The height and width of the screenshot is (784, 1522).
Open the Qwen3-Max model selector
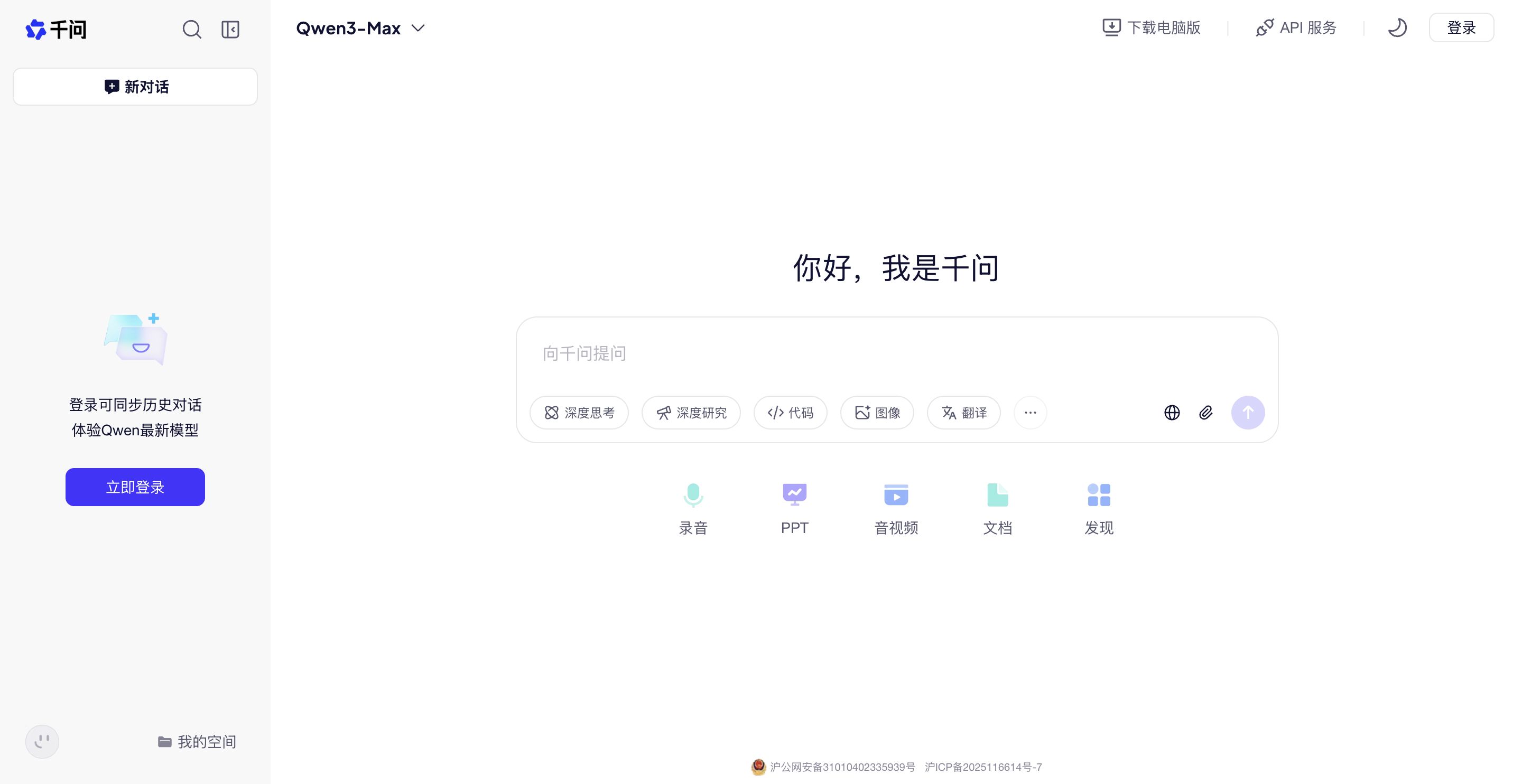click(359, 28)
